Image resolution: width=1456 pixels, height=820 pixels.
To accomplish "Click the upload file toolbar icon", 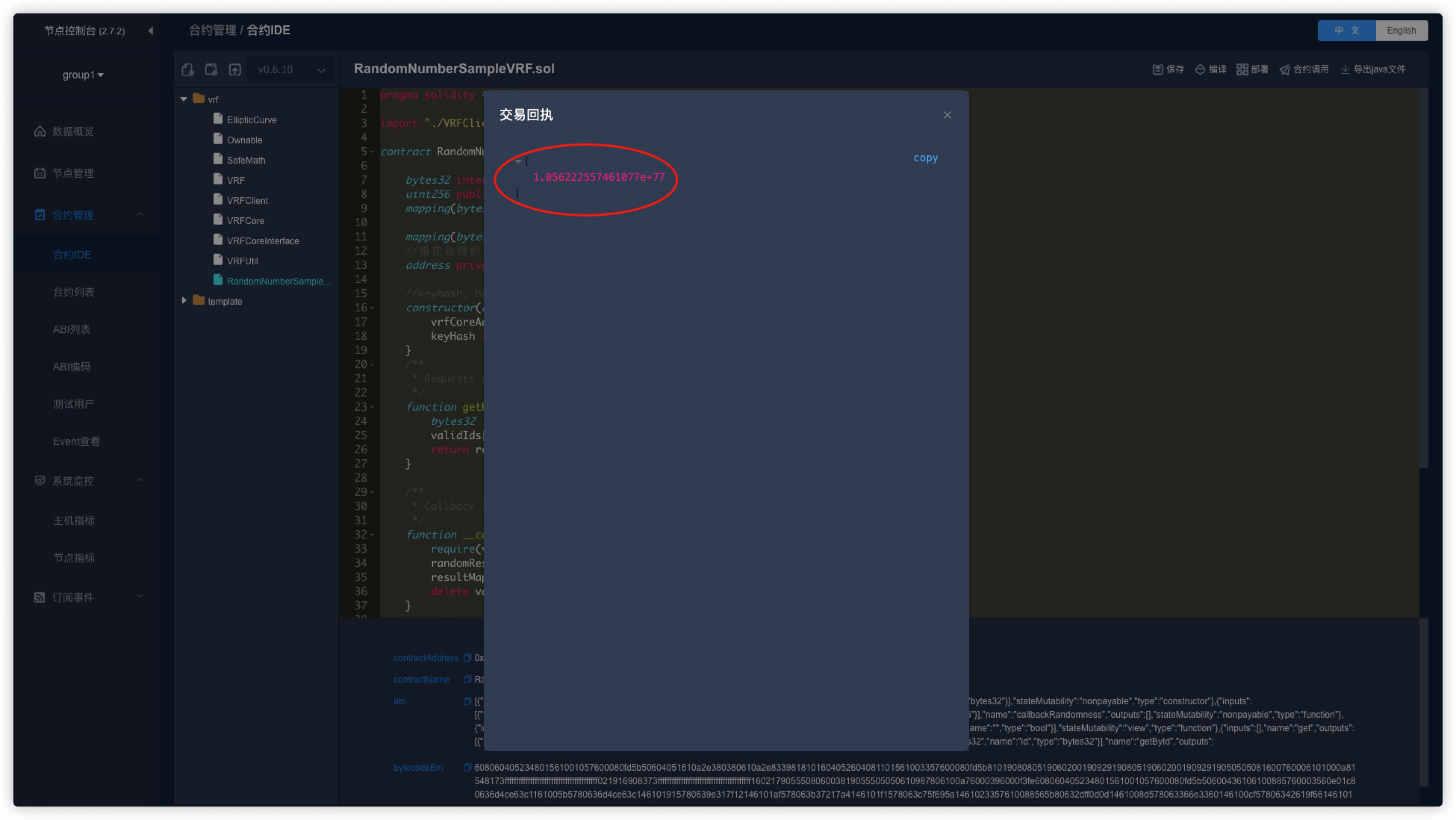I will (x=235, y=69).
